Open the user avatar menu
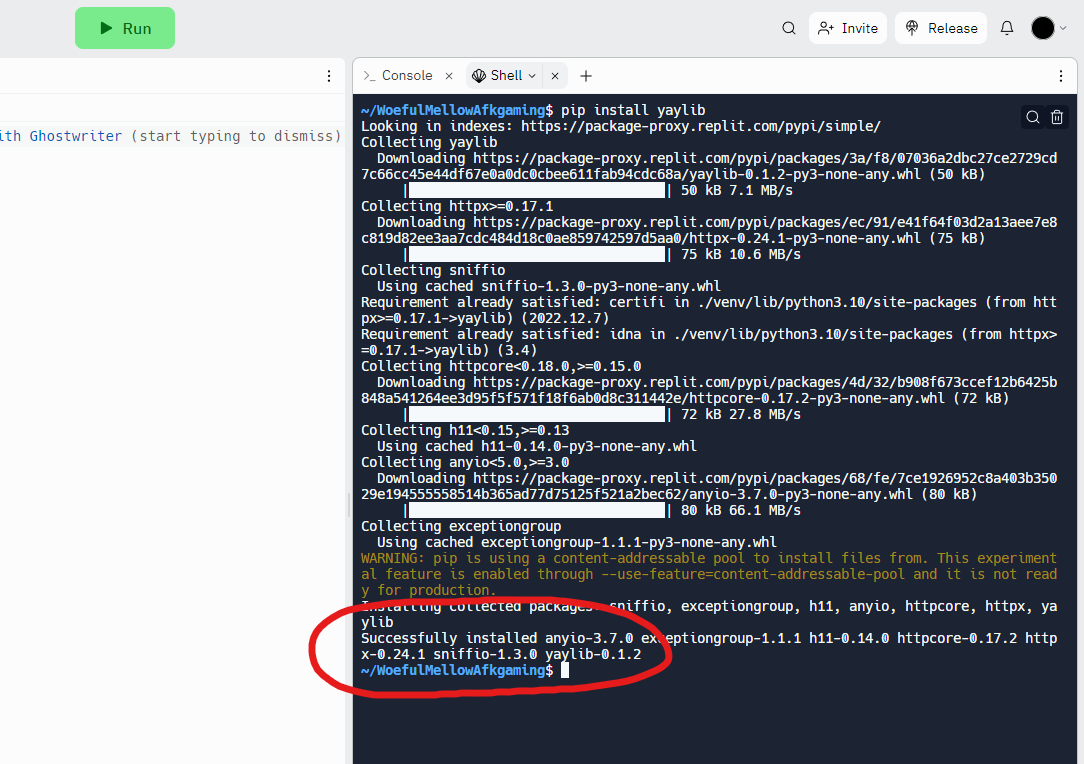Image resolution: width=1084 pixels, height=764 pixels. [x=1049, y=28]
